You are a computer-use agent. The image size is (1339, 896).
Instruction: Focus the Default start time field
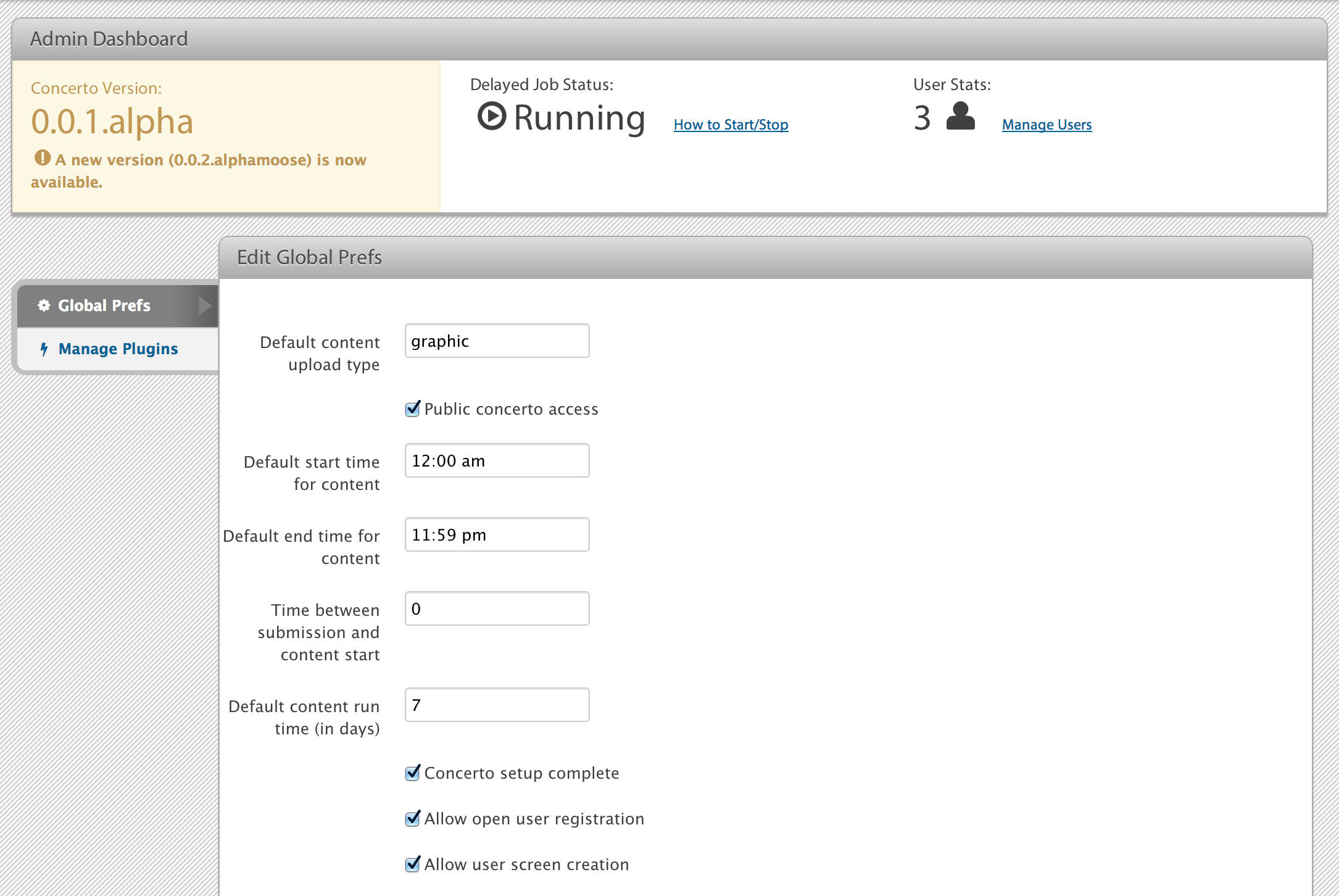[x=497, y=460]
